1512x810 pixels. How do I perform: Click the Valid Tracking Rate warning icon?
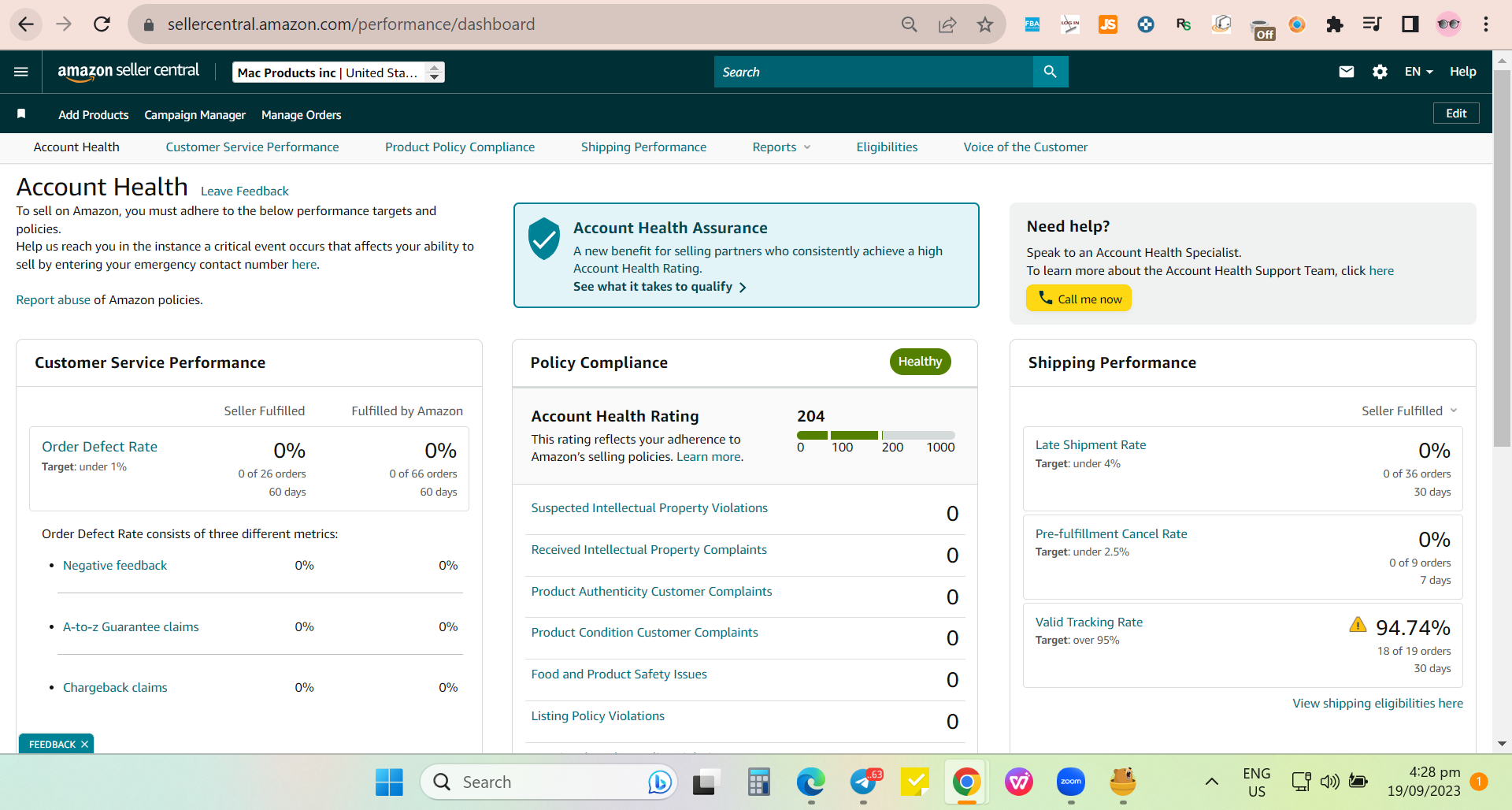click(x=1358, y=625)
